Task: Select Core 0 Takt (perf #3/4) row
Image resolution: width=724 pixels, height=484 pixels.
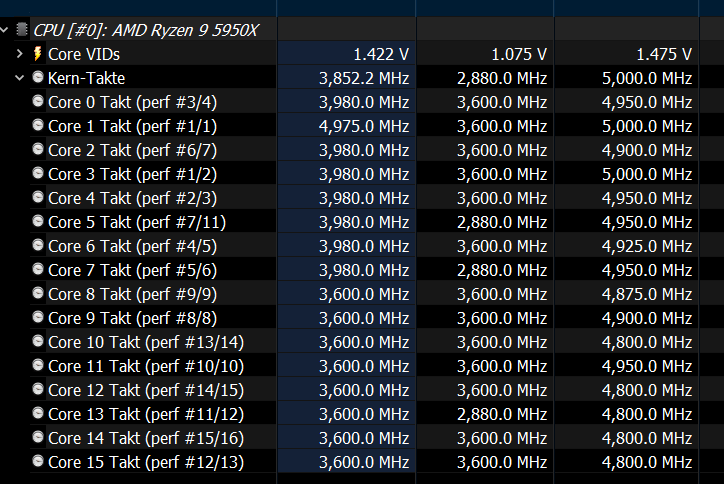Action: point(362,102)
